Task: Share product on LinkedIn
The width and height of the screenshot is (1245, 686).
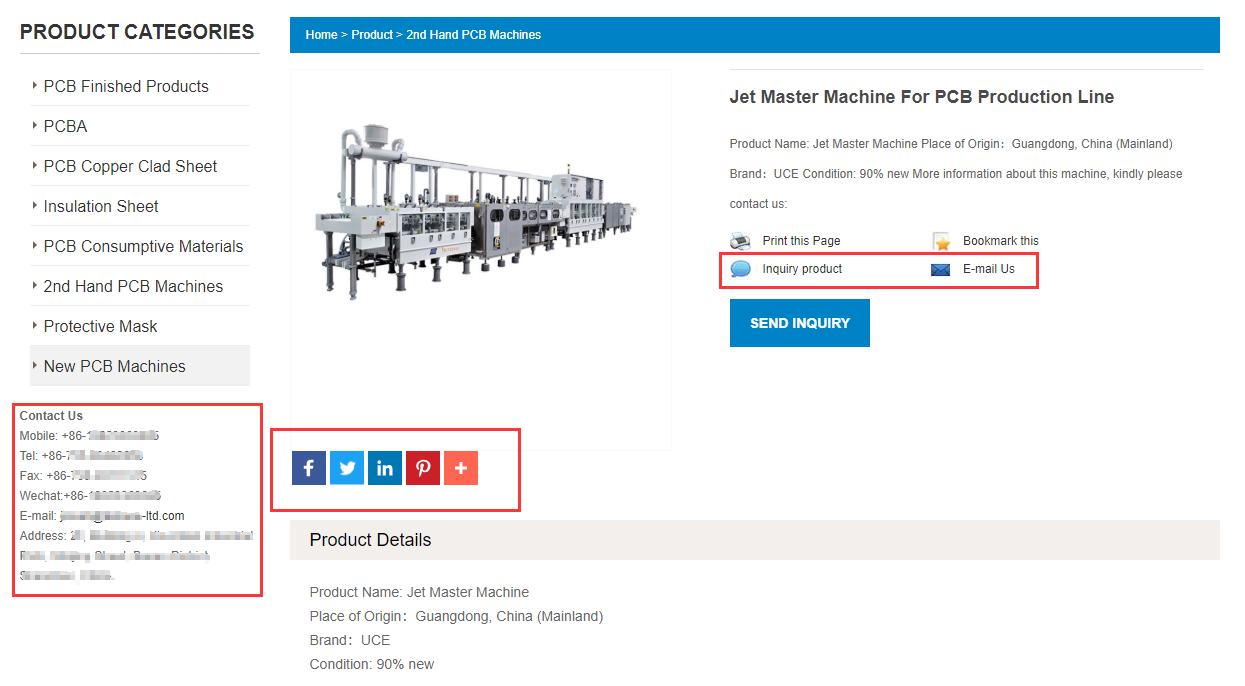Action: (x=385, y=468)
